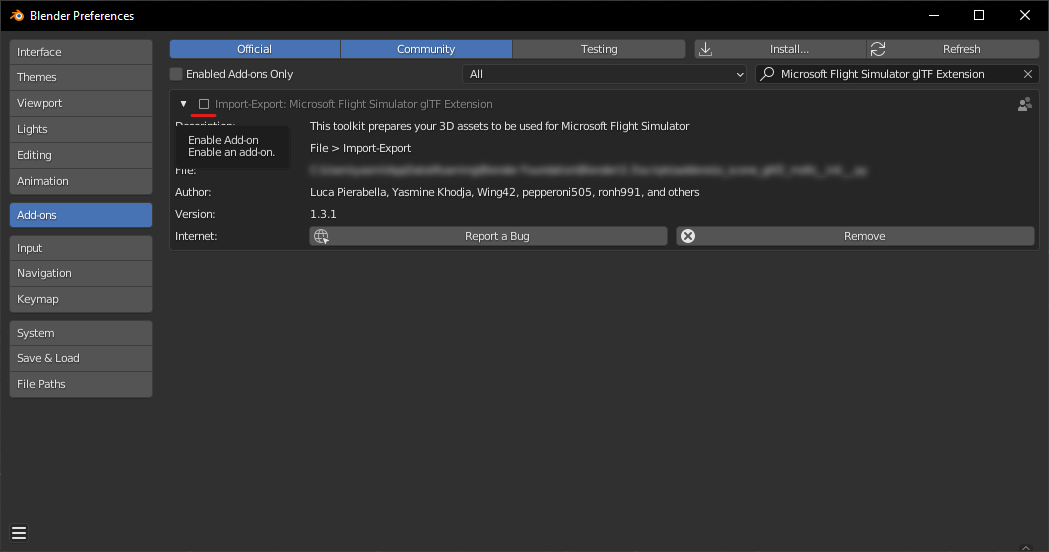The height and width of the screenshot is (552, 1049).
Task: Open the hamburger preferences menu
Action: tap(19, 533)
